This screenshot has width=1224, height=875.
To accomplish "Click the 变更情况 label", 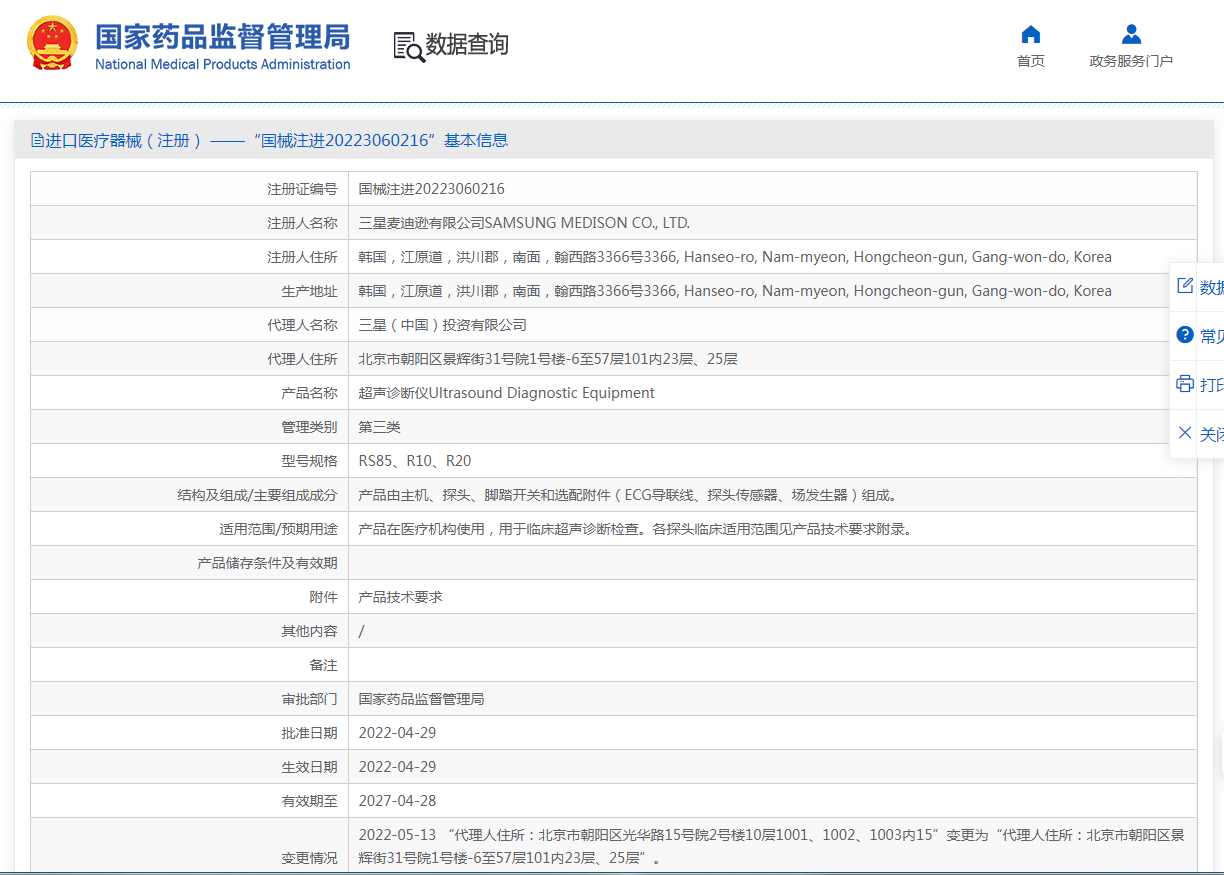I will (310, 858).
